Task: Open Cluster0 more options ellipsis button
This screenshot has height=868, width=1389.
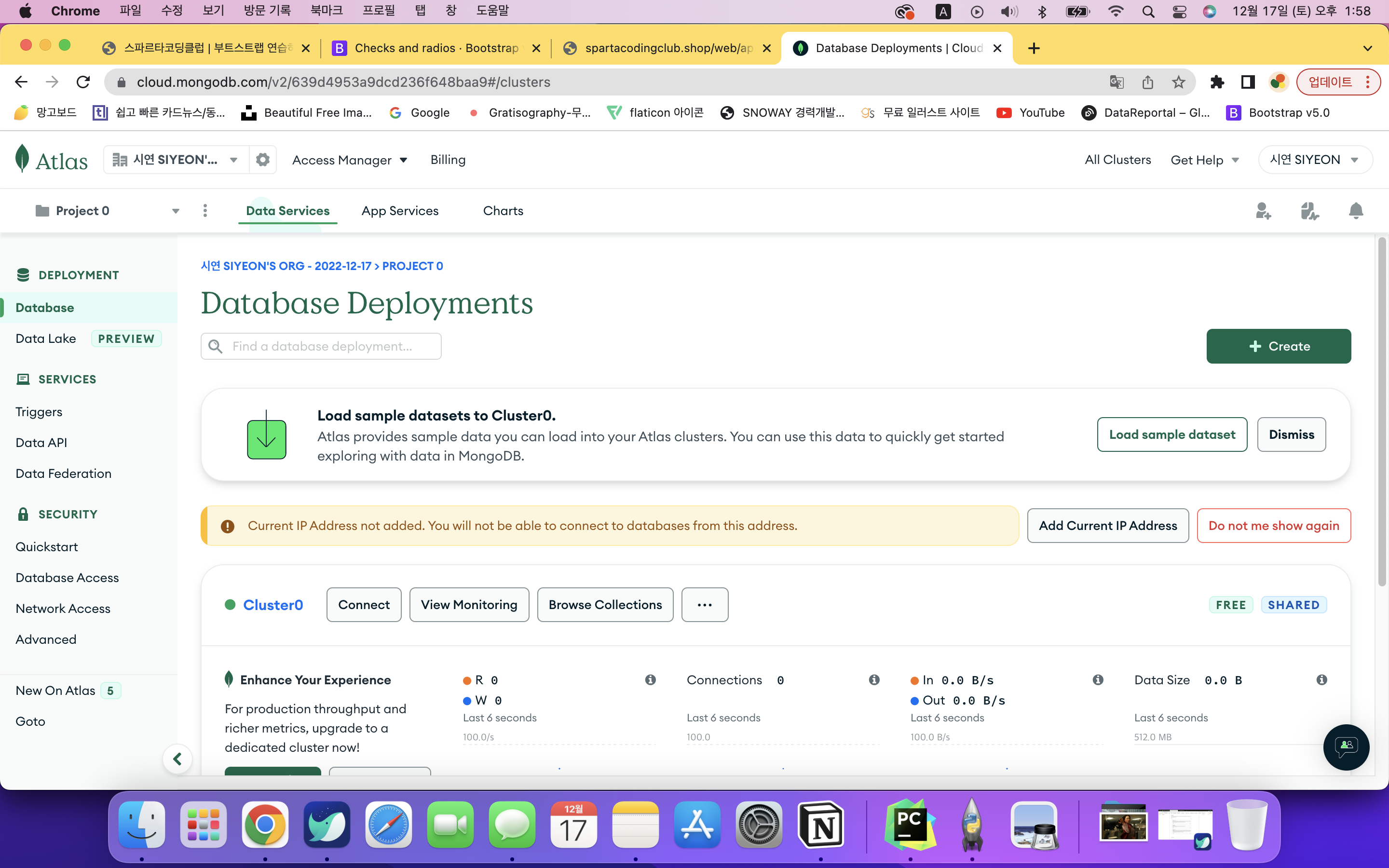Action: coord(705,605)
